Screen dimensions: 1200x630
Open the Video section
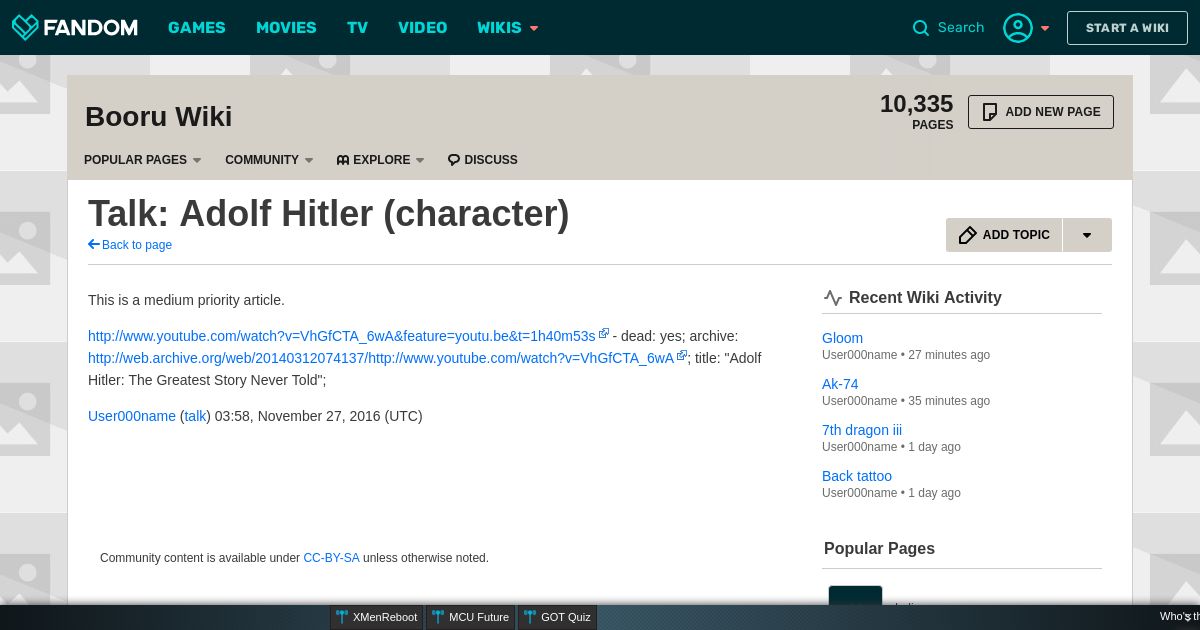click(422, 28)
